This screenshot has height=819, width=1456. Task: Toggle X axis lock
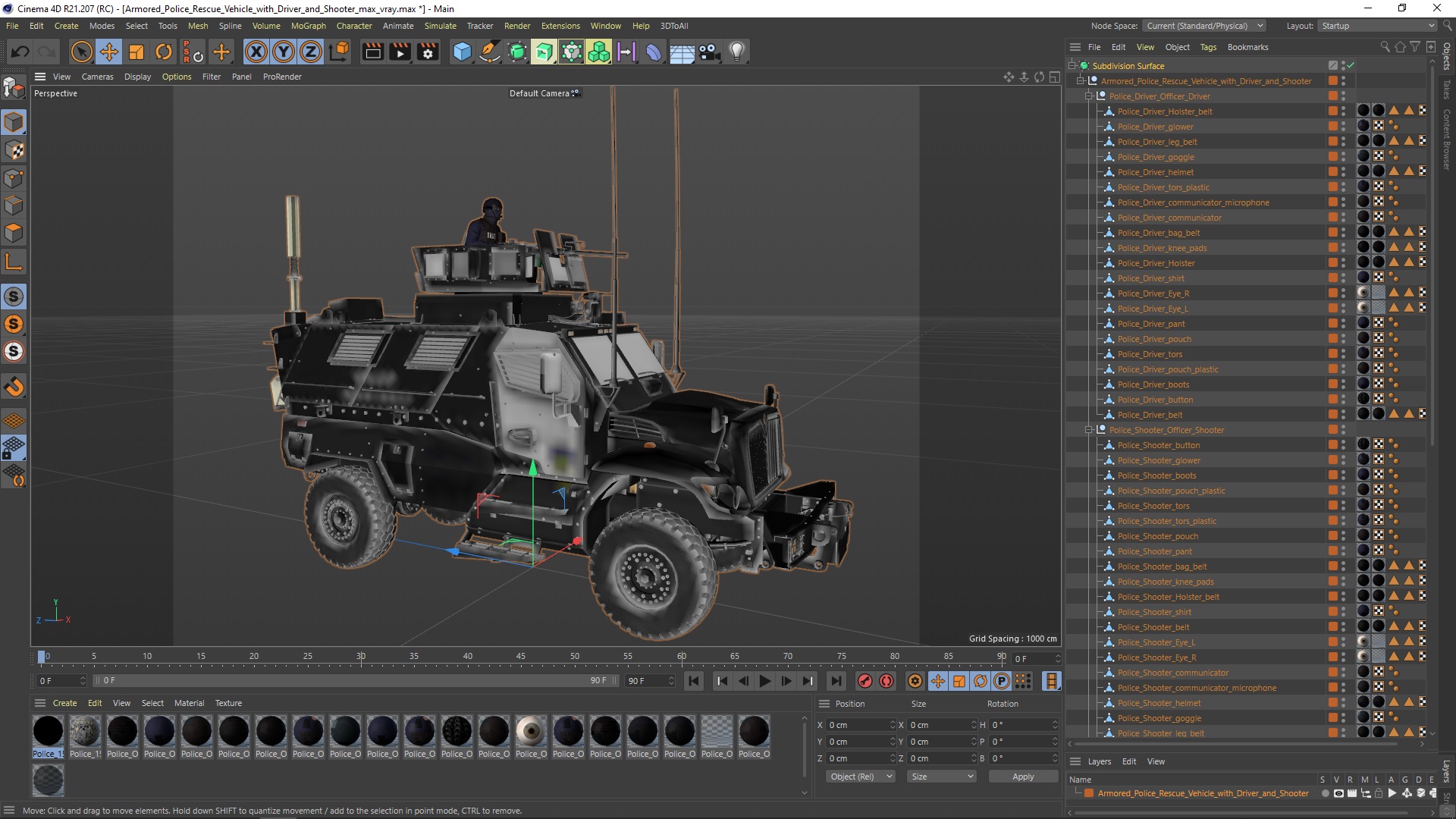point(256,52)
